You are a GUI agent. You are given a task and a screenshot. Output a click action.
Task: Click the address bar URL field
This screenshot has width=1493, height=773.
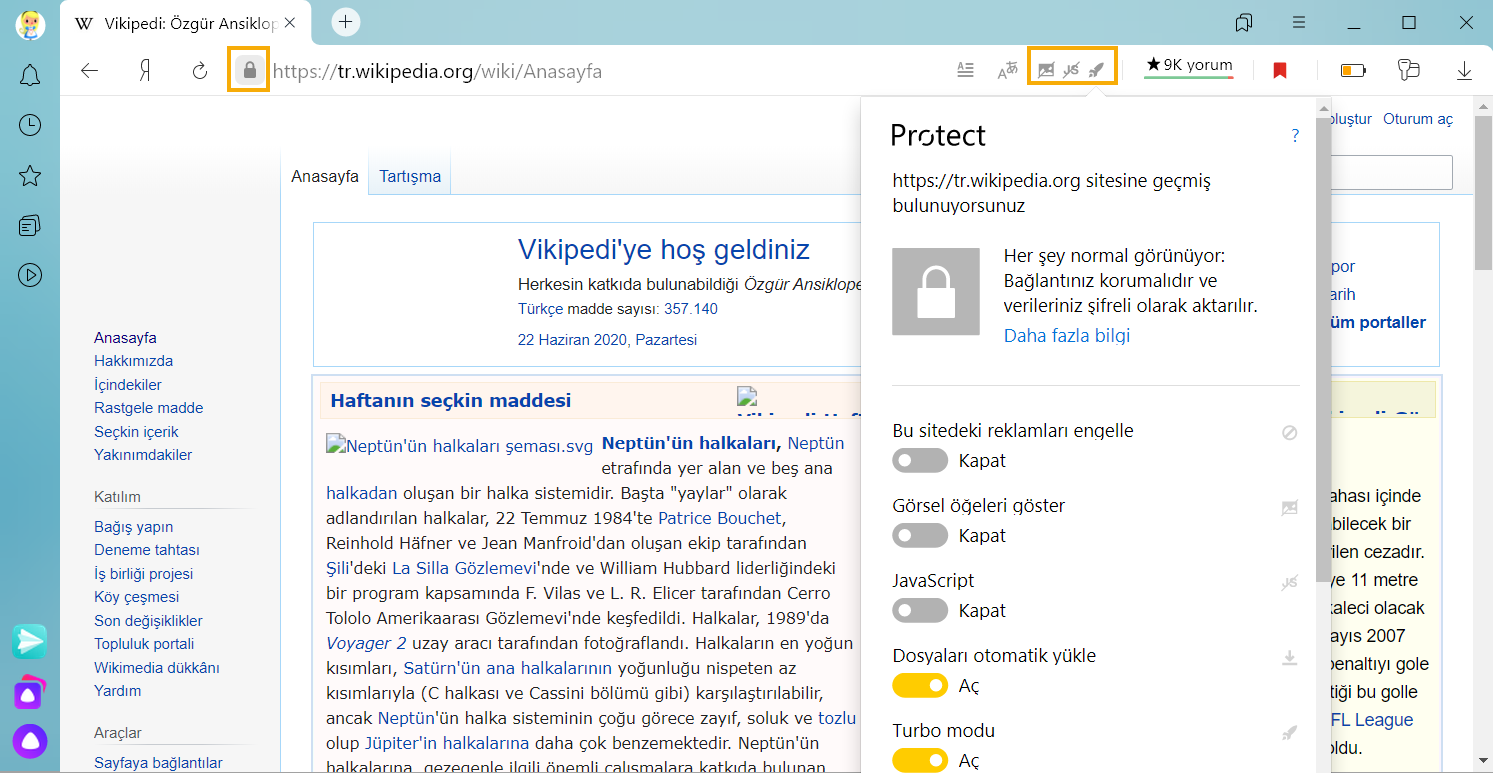[x=600, y=71]
